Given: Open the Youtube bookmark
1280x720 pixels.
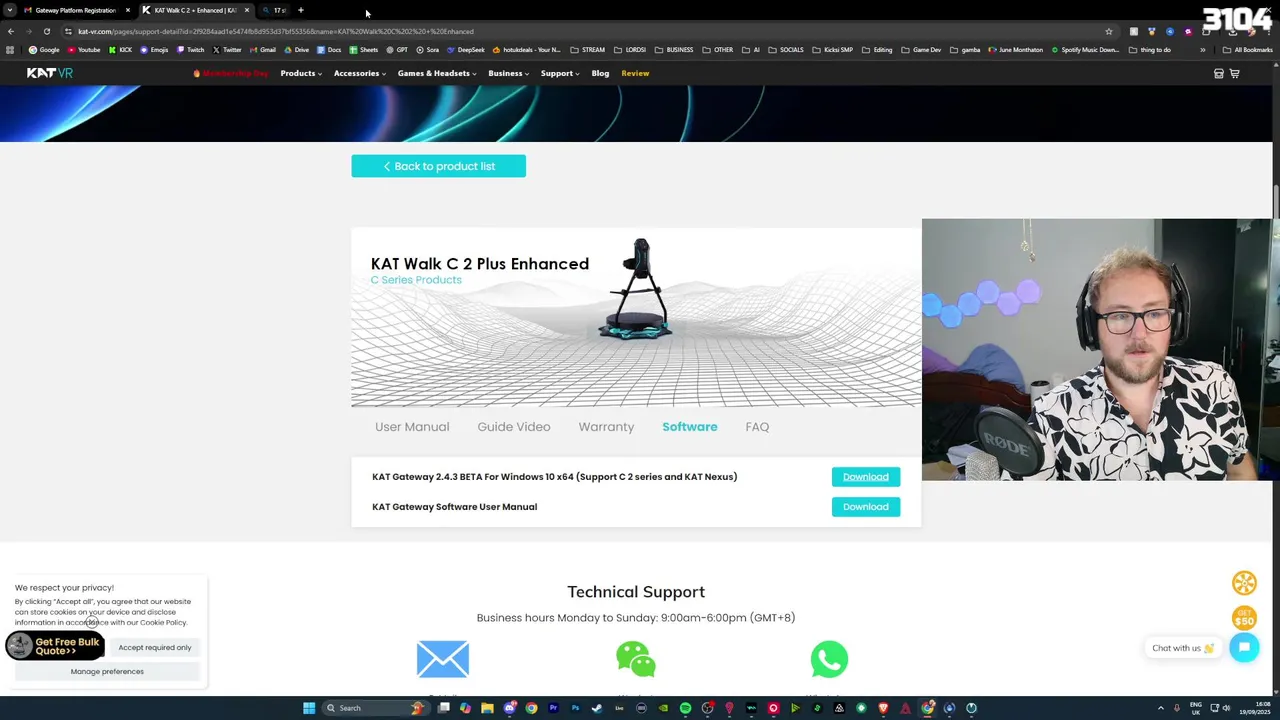Looking at the screenshot, I should click(84, 50).
